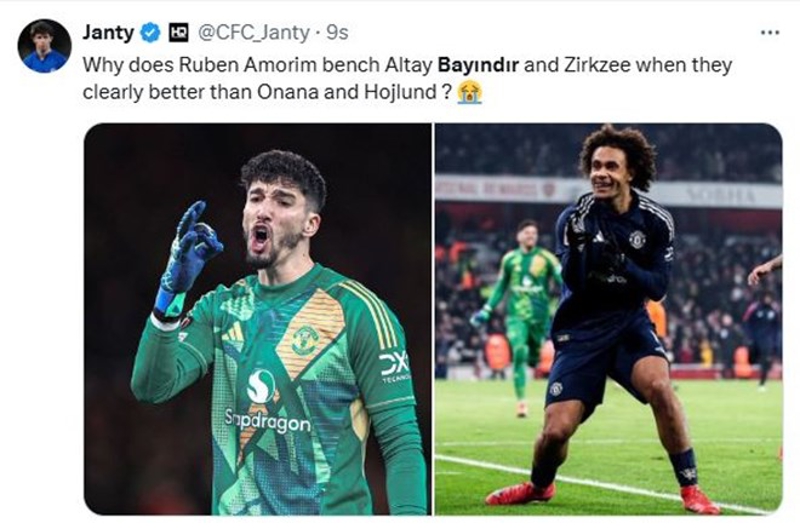Click the crying emoji in the tweet
This screenshot has width=800, height=529.
[470, 92]
